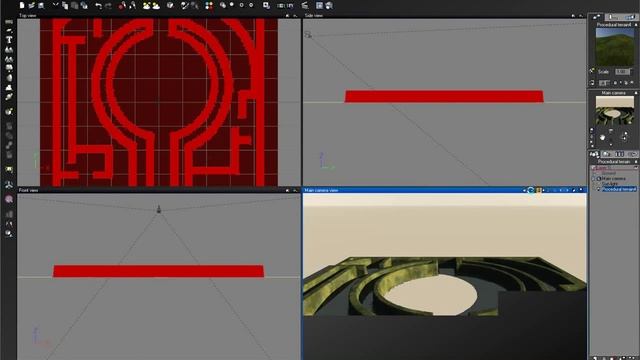Click the Copy icon in top toolbar
Viewport: 640px width, 360px height.
click(x=64, y=5)
